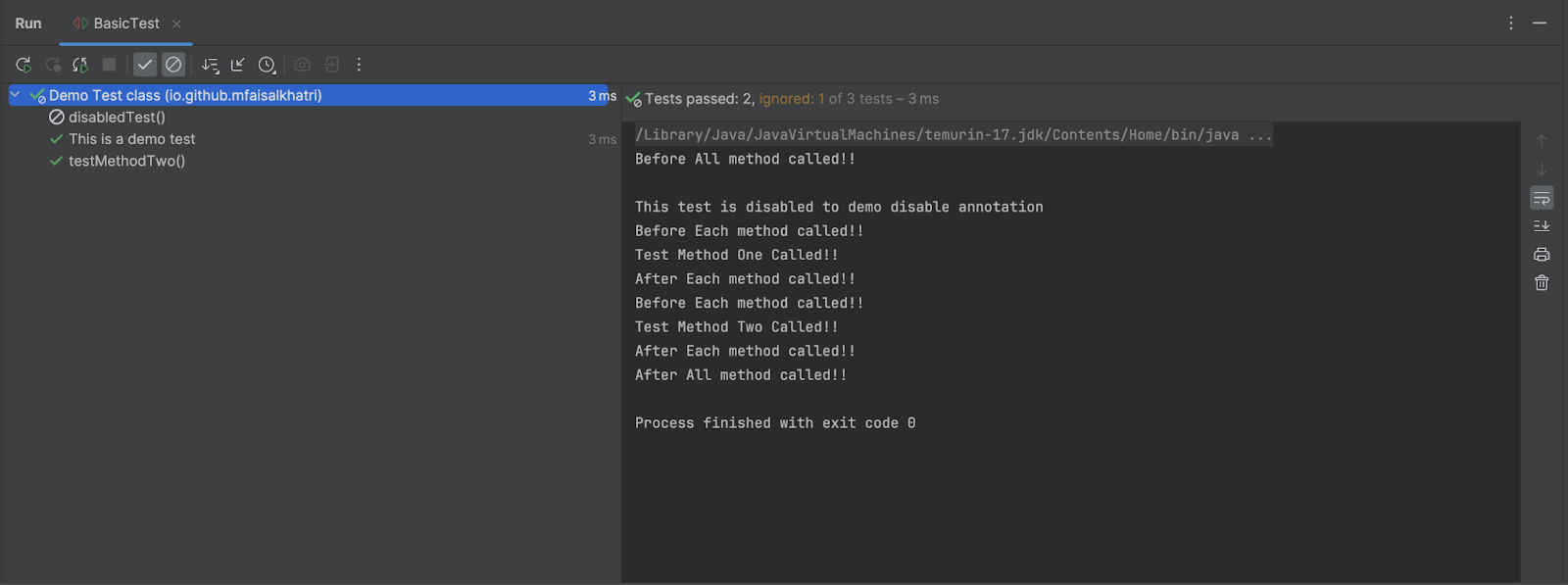Close the BasicTest tab

coord(175,23)
